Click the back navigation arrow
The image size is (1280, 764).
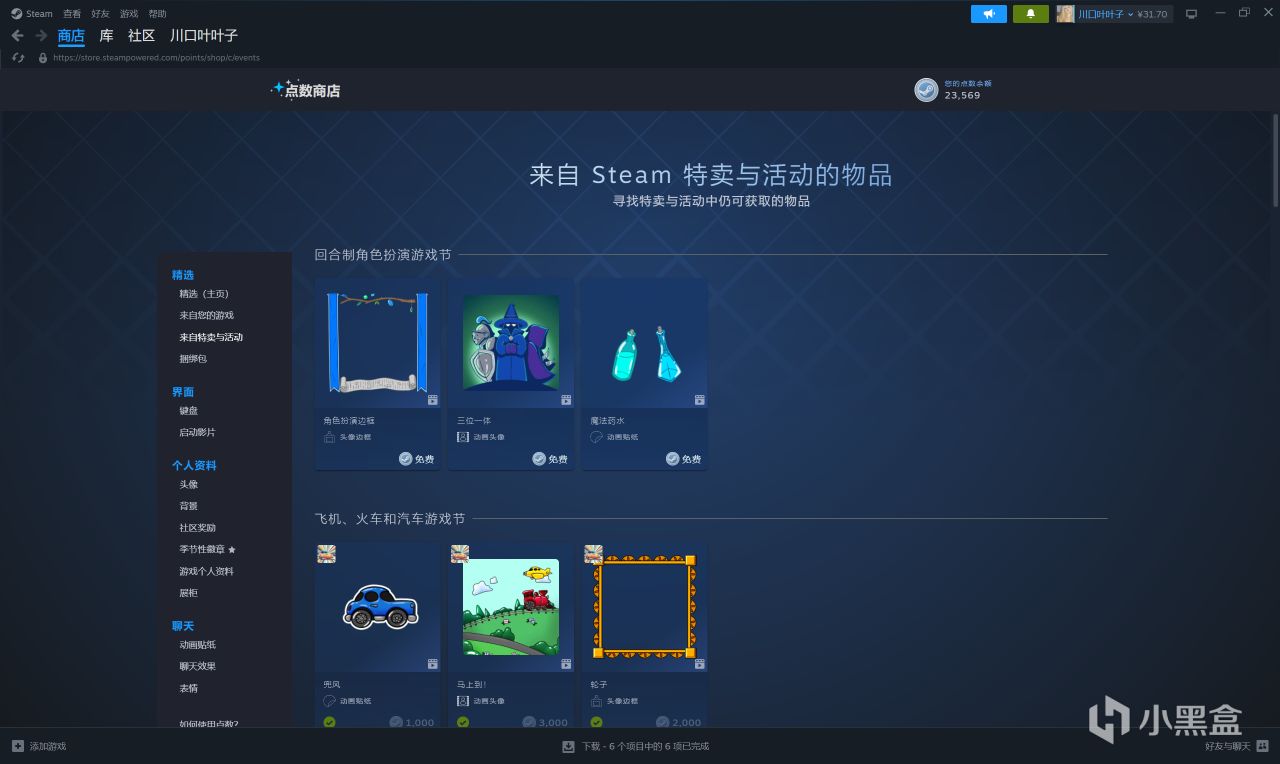point(17,35)
